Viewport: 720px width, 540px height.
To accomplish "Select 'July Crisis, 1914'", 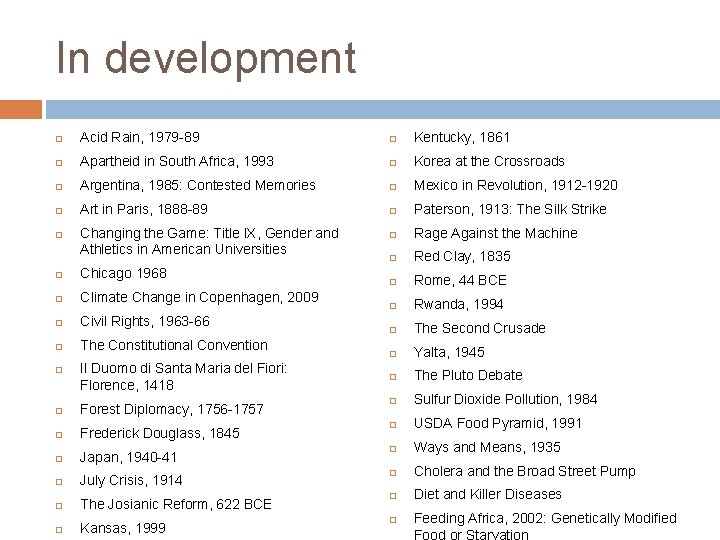I will tap(131, 481).
